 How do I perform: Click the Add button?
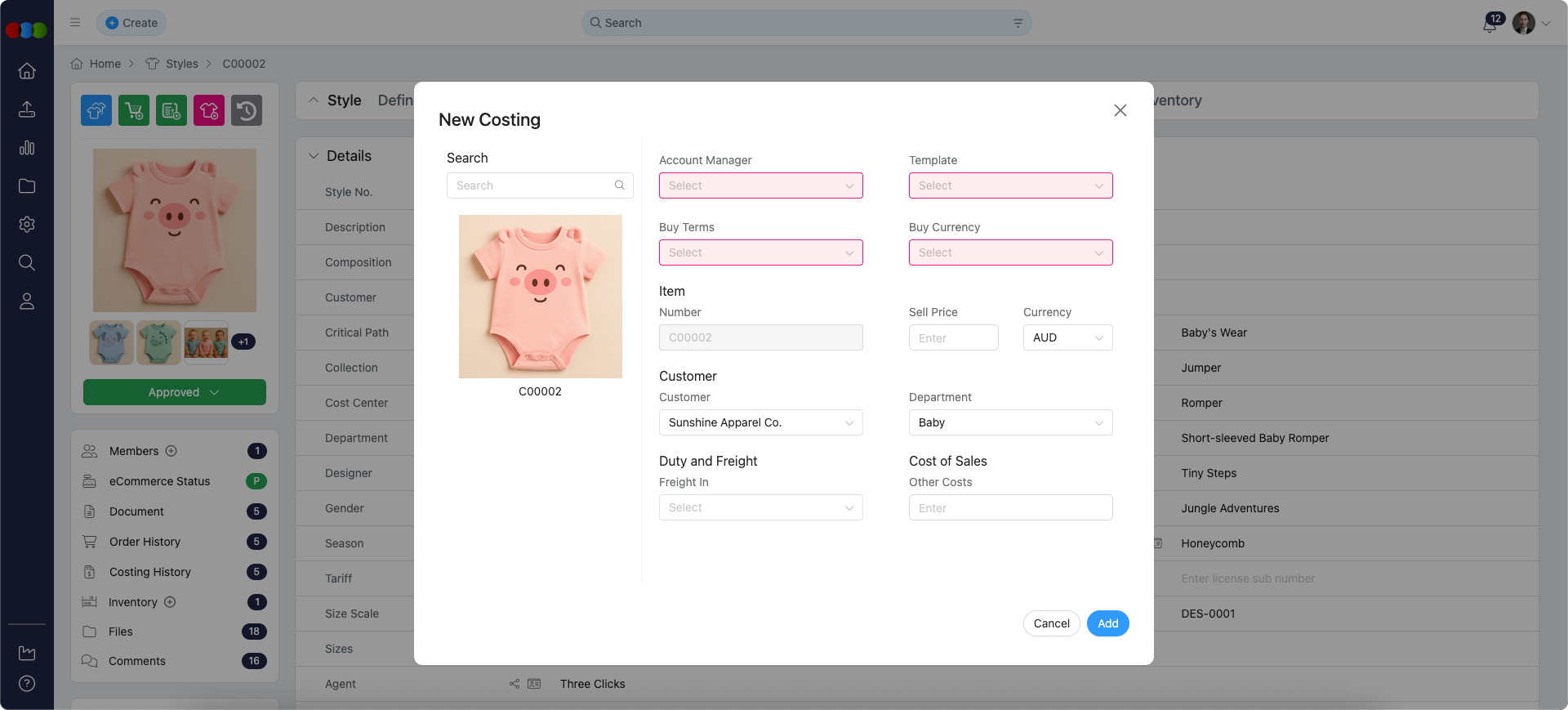click(1107, 623)
